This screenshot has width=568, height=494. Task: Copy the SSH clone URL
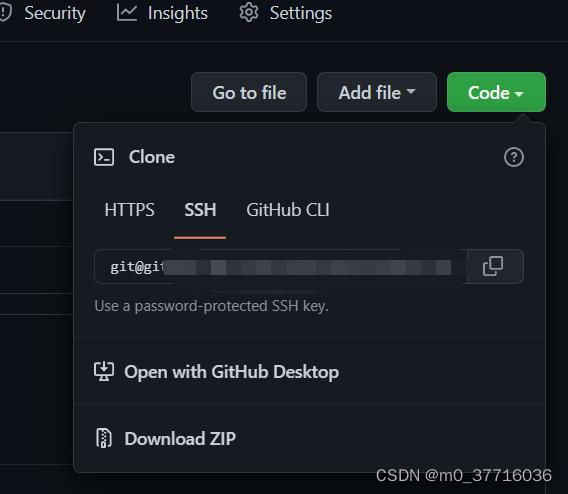(493, 266)
